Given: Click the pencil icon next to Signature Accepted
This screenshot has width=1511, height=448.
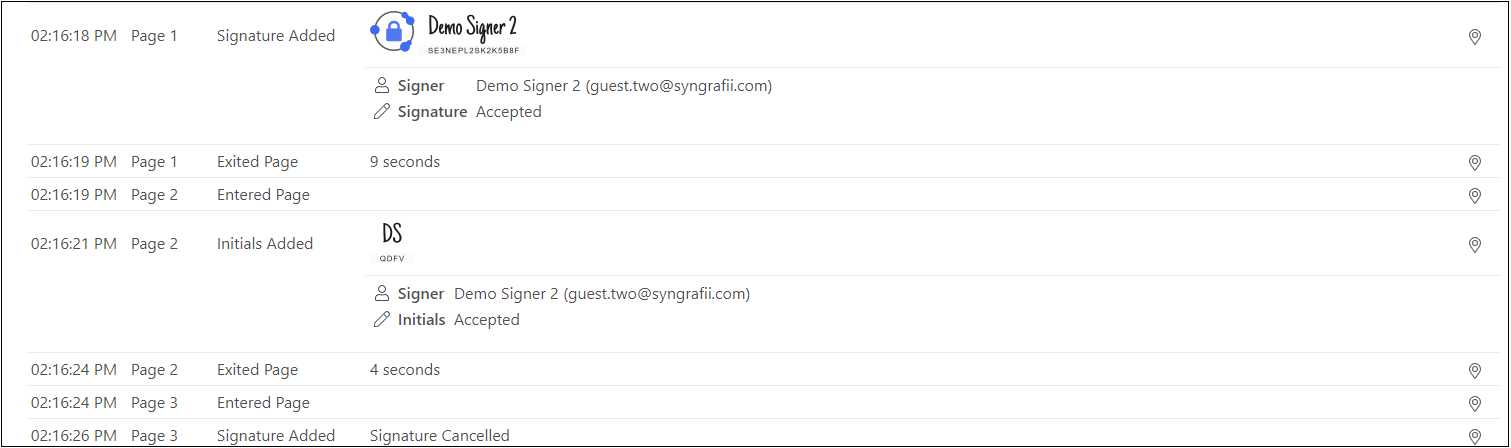Looking at the screenshot, I should [381, 112].
